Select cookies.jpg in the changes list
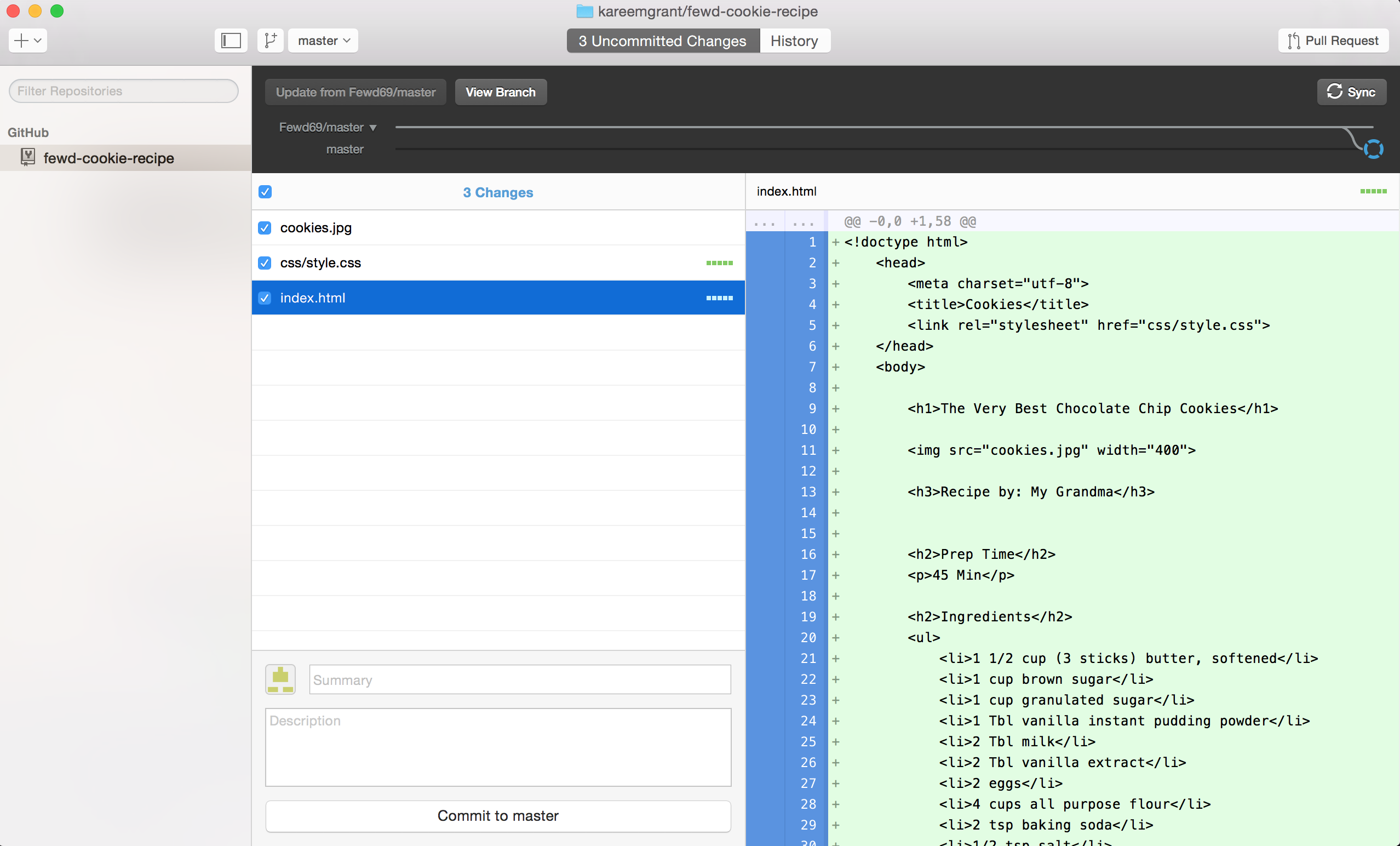This screenshot has width=1400, height=846. point(498,228)
